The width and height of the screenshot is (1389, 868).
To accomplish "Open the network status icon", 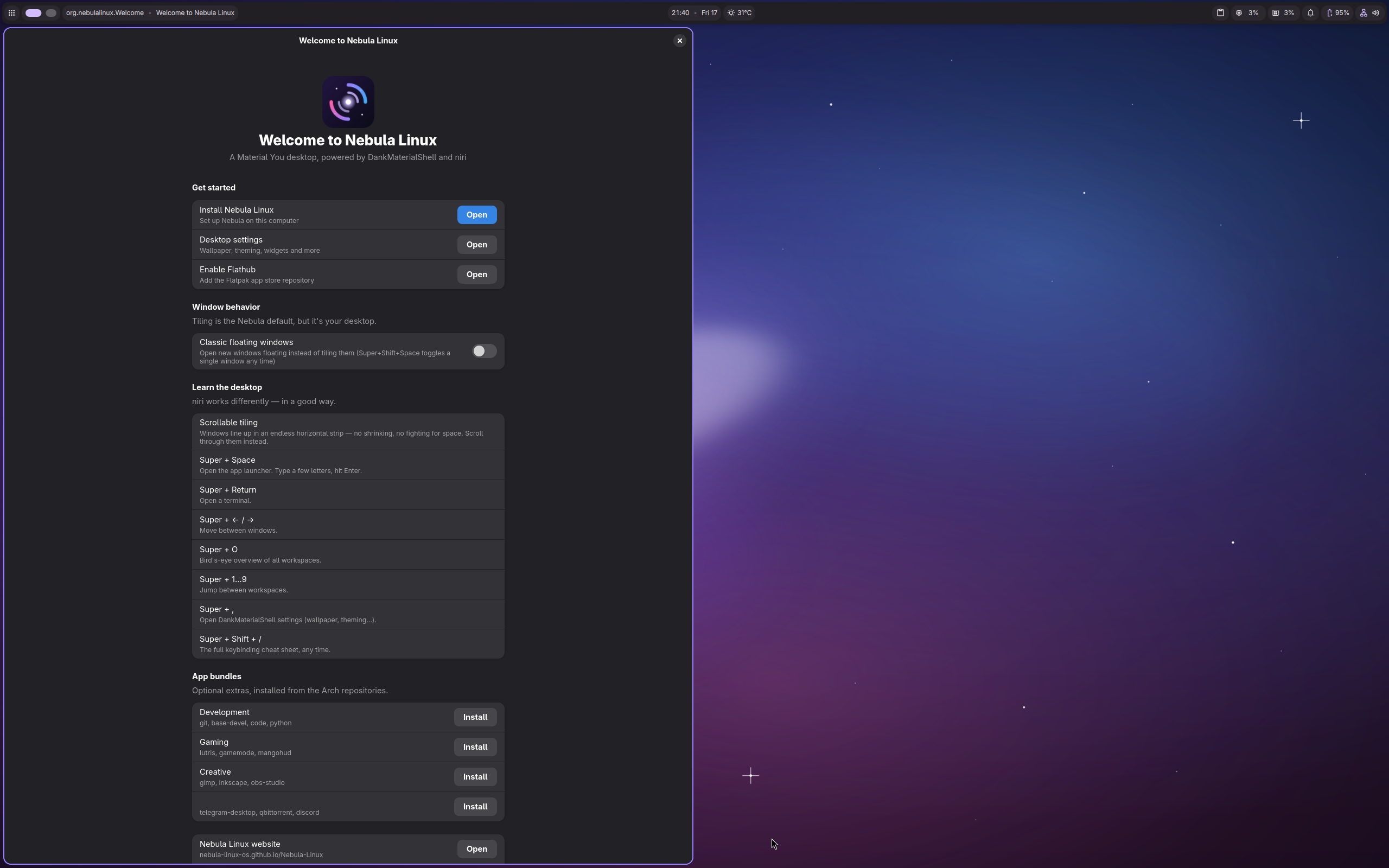I will (1363, 12).
